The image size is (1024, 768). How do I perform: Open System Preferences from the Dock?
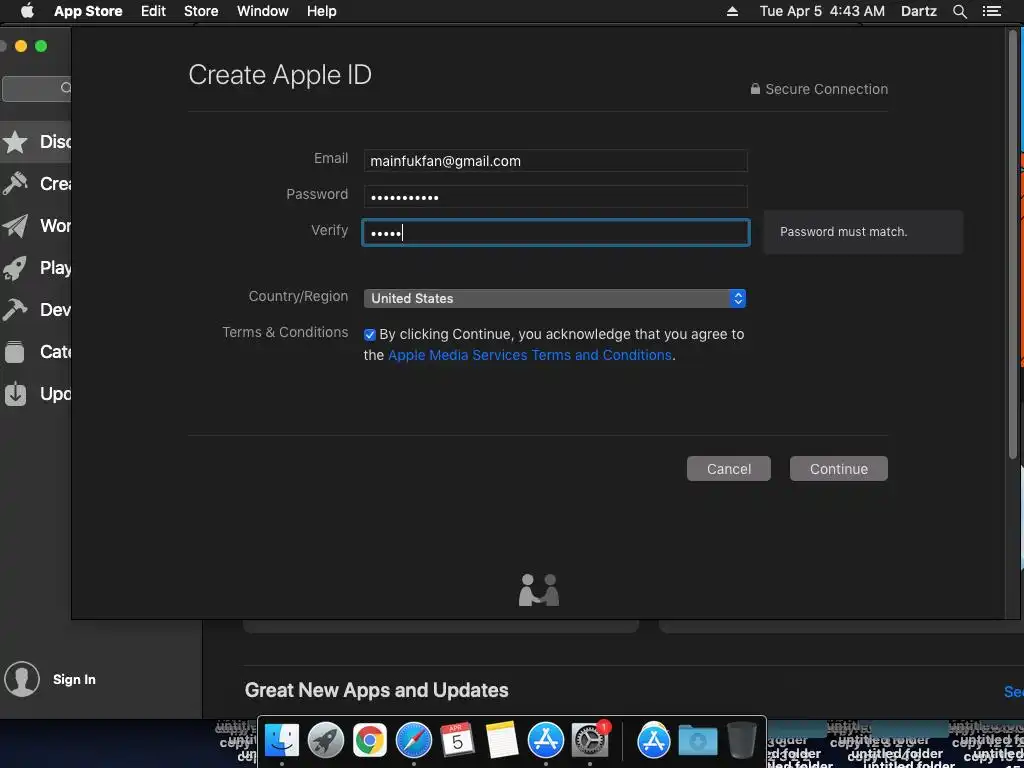[590, 741]
